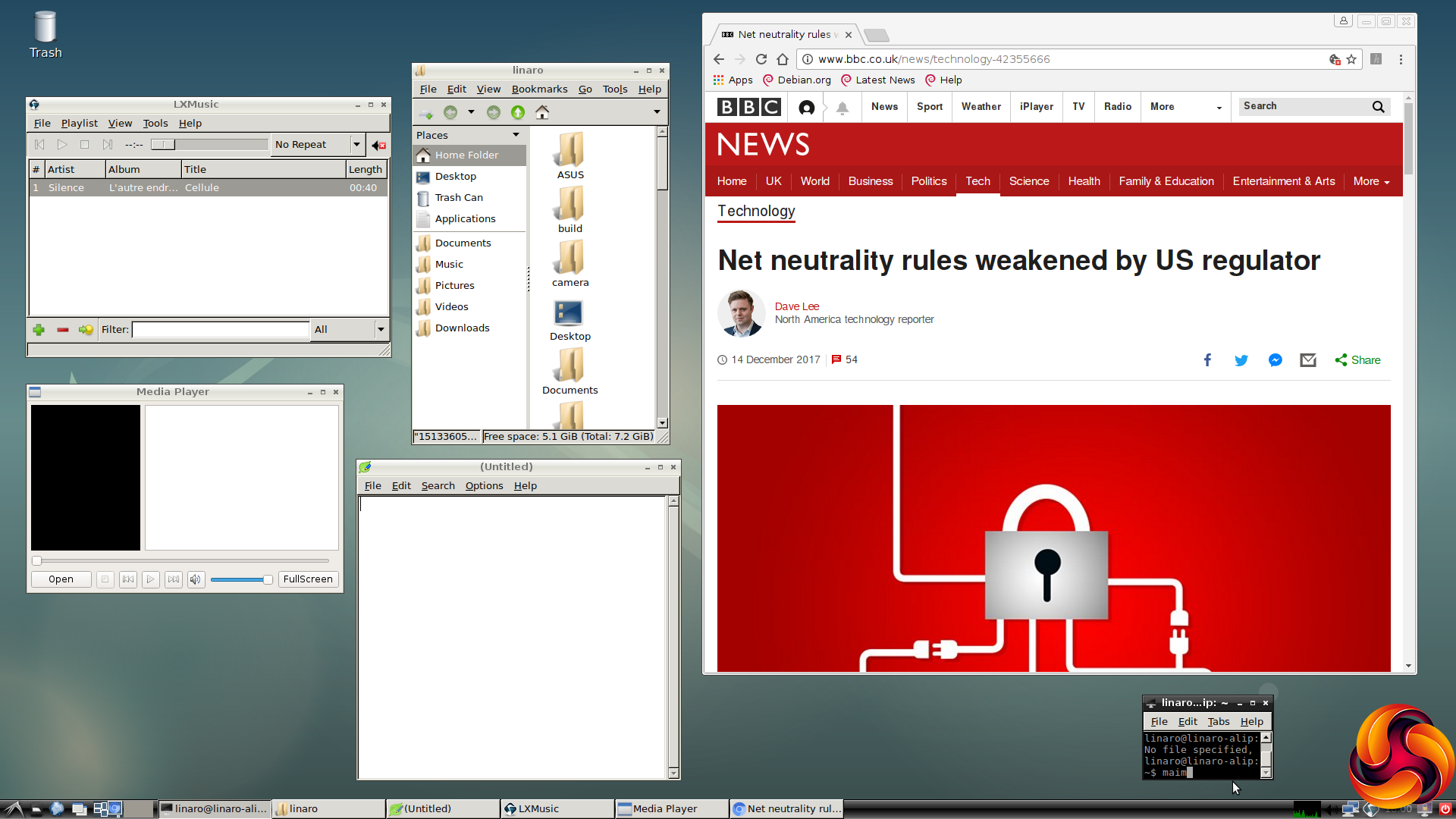Click the green add-to-playlist plus icon
This screenshot has height=819, width=1456.
point(39,330)
